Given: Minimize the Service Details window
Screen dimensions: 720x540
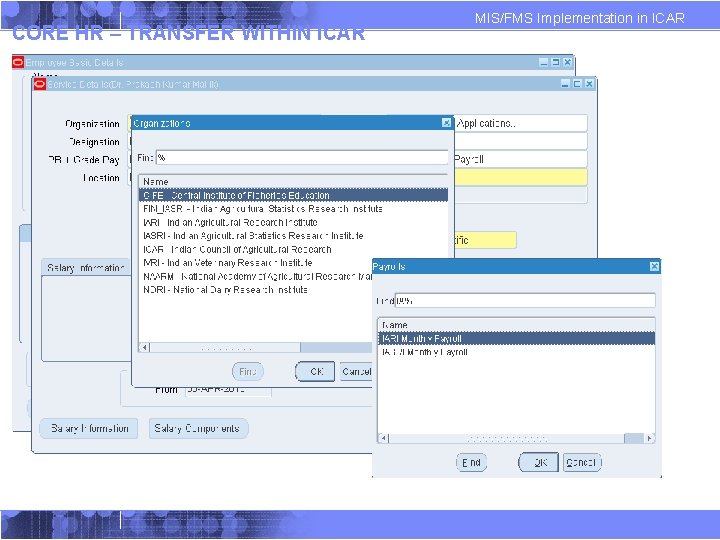Looking at the screenshot, I should 565,84.
